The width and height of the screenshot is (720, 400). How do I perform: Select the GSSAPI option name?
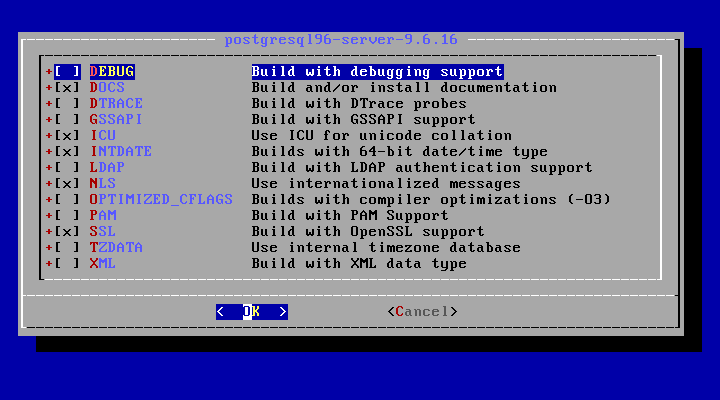pos(116,119)
